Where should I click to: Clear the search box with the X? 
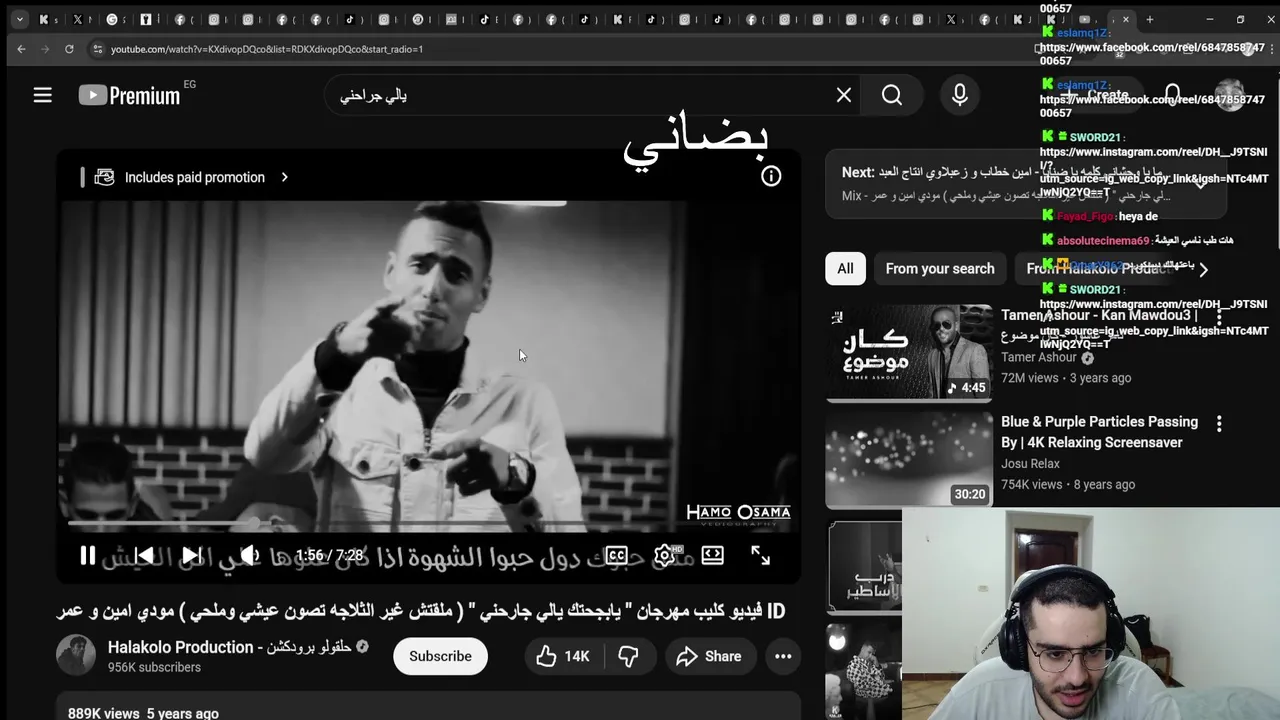pos(844,95)
